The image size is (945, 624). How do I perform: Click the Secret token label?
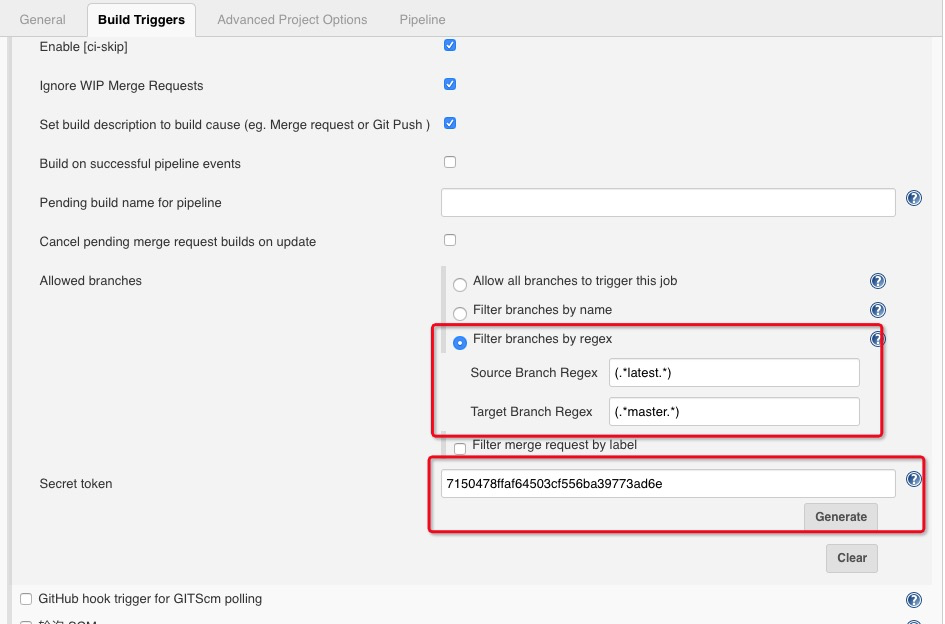[x=76, y=484]
